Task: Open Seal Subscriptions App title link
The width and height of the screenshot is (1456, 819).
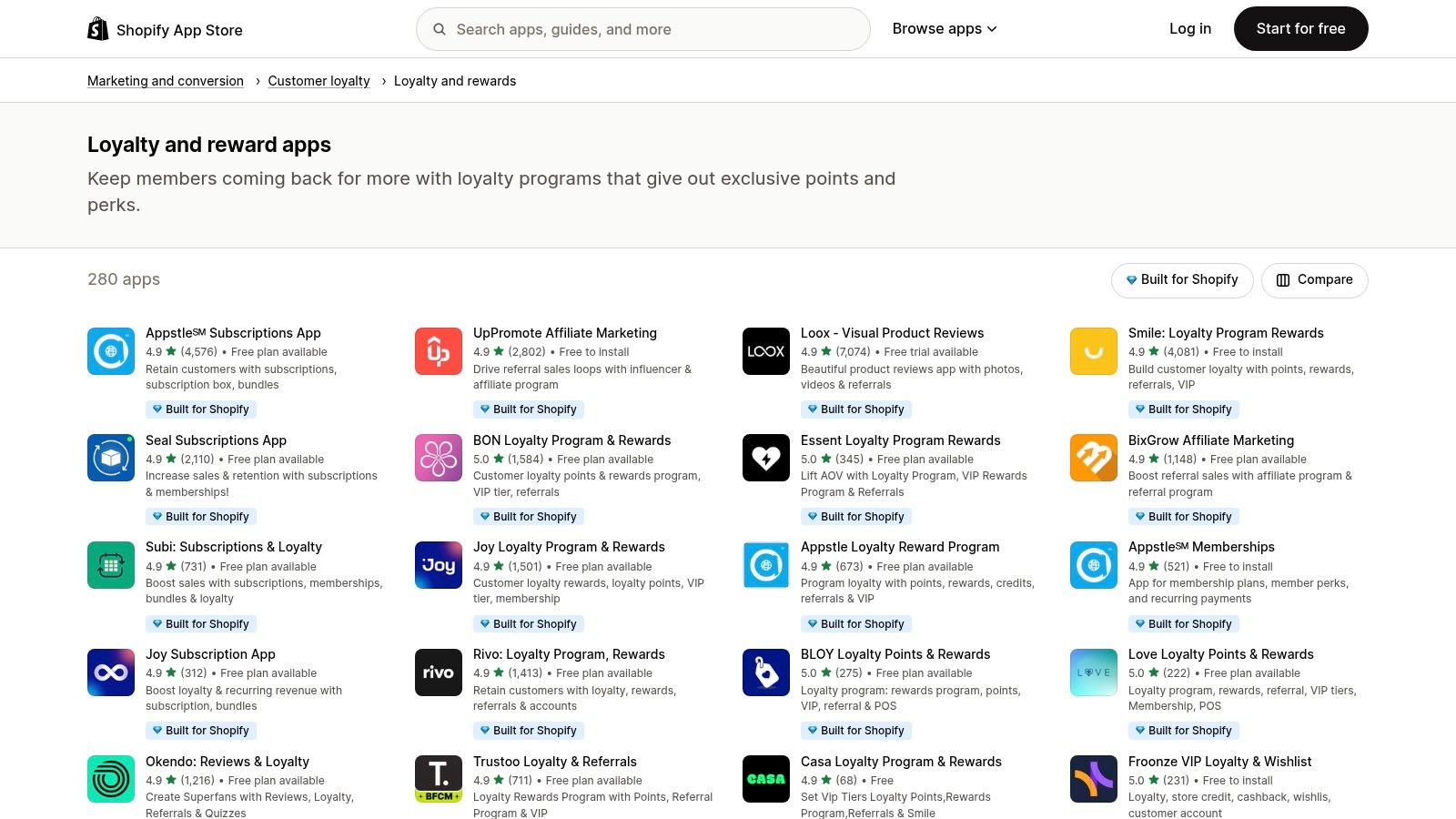Action: click(216, 440)
